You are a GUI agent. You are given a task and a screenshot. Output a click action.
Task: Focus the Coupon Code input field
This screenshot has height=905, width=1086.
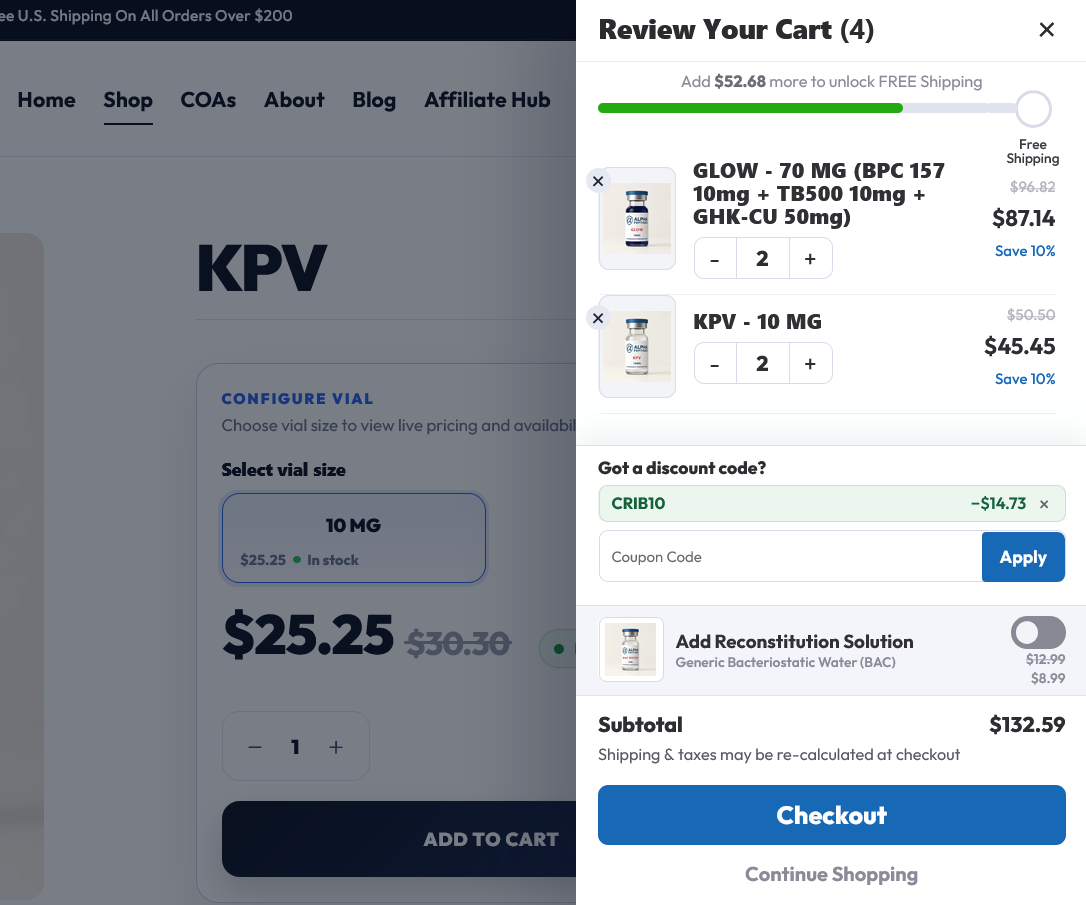790,557
